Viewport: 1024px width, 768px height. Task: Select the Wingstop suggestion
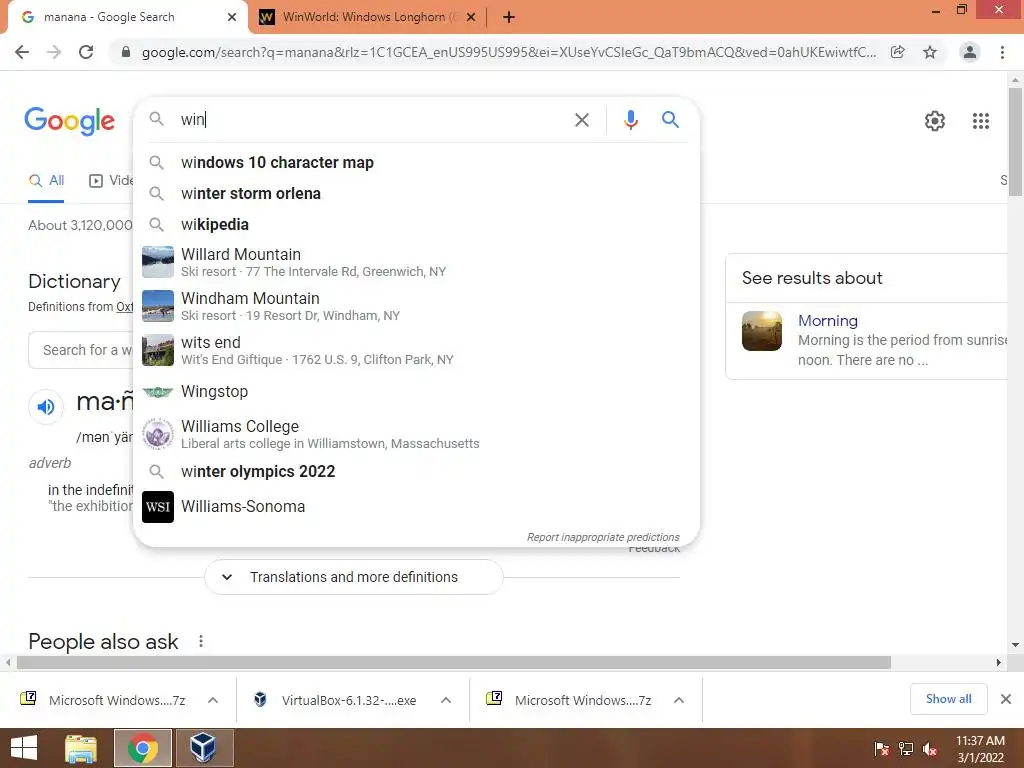point(415,392)
